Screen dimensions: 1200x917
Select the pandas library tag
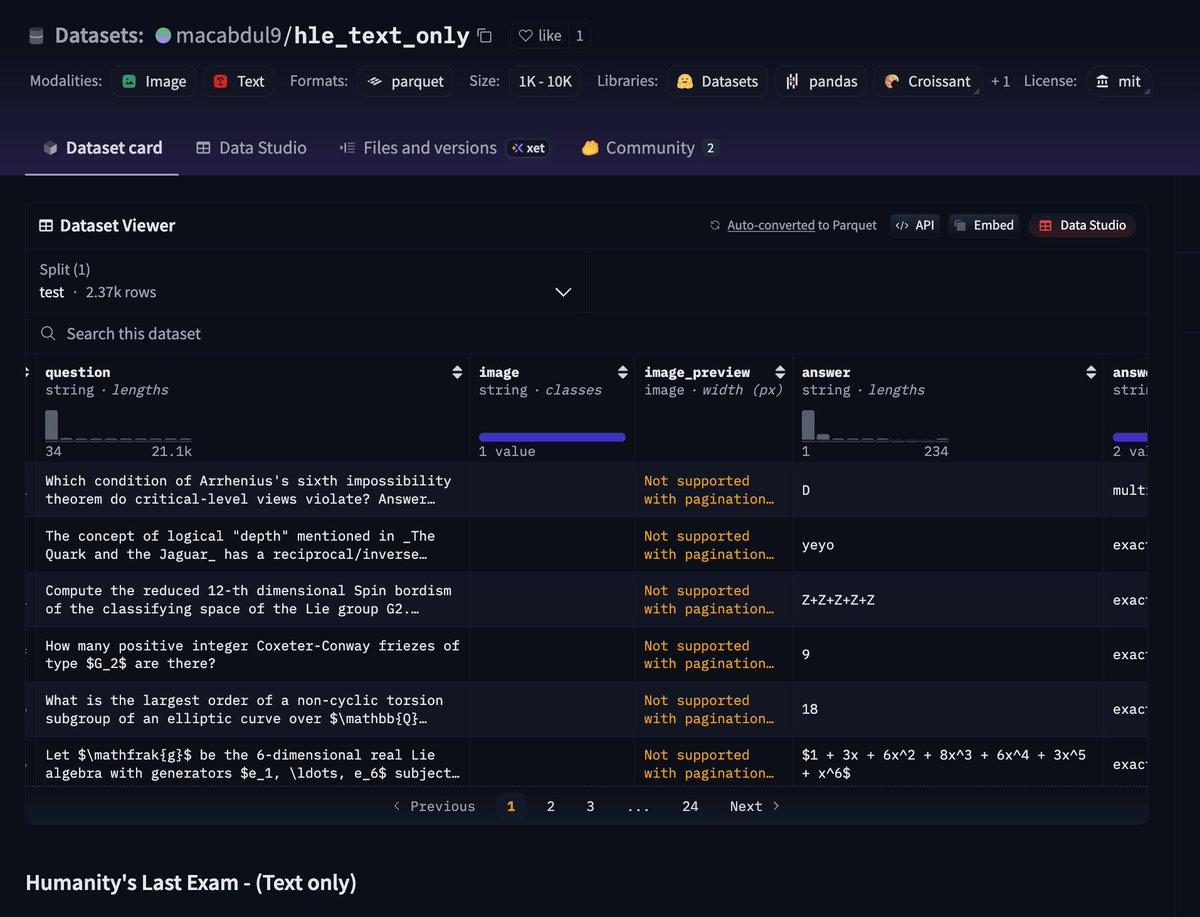coord(821,81)
